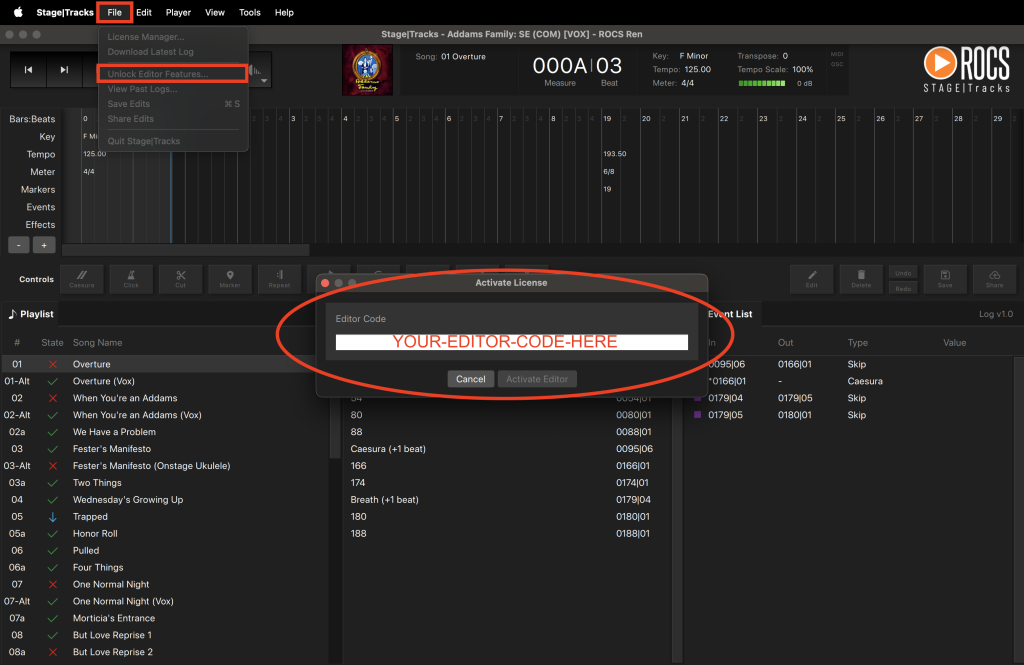Choose View Past Logs menu item

click(x=172, y=89)
